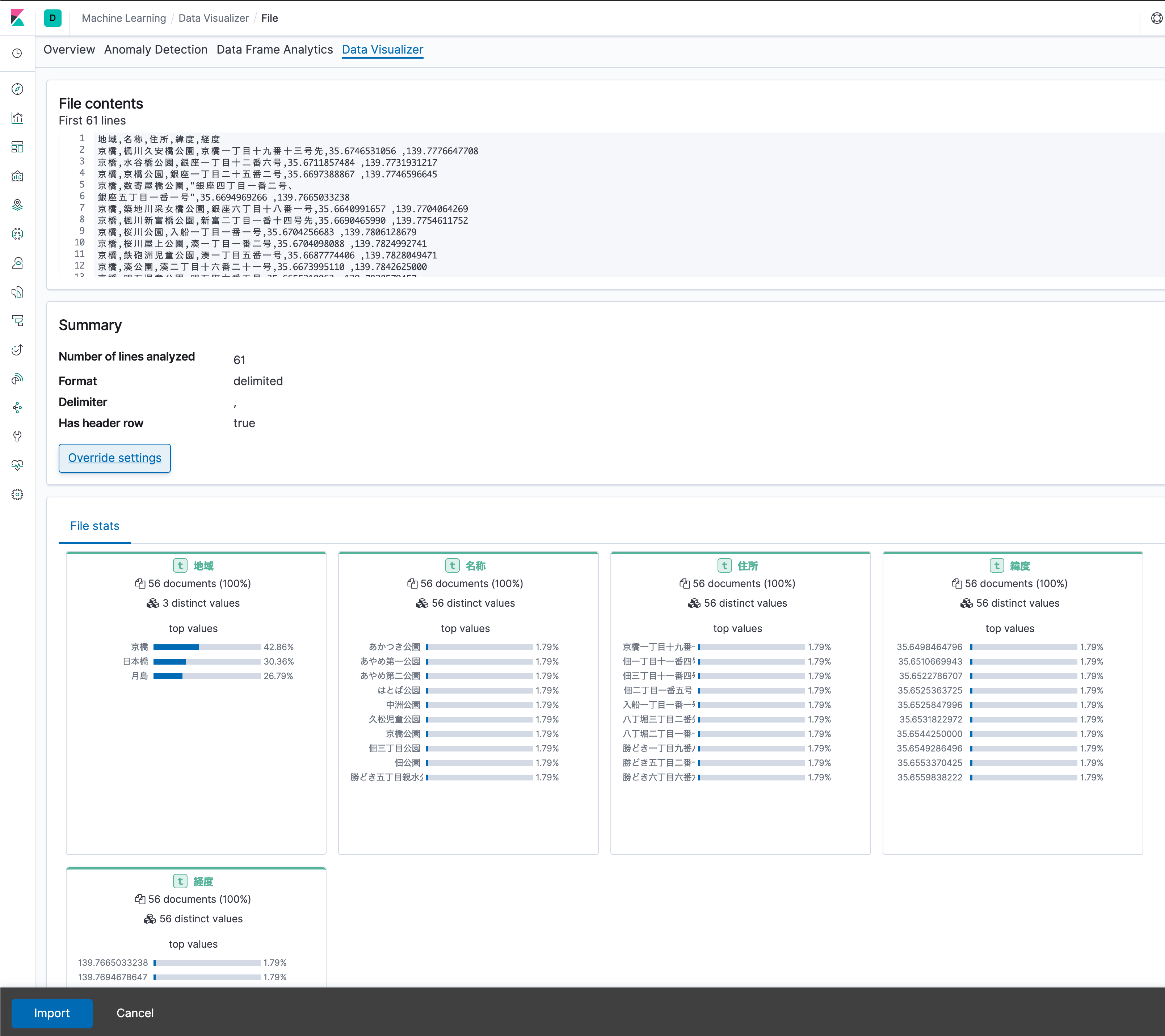The width and height of the screenshot is (1165, 1036).
Task: Open Discover from the compass icon
Action: coord(17,89)
